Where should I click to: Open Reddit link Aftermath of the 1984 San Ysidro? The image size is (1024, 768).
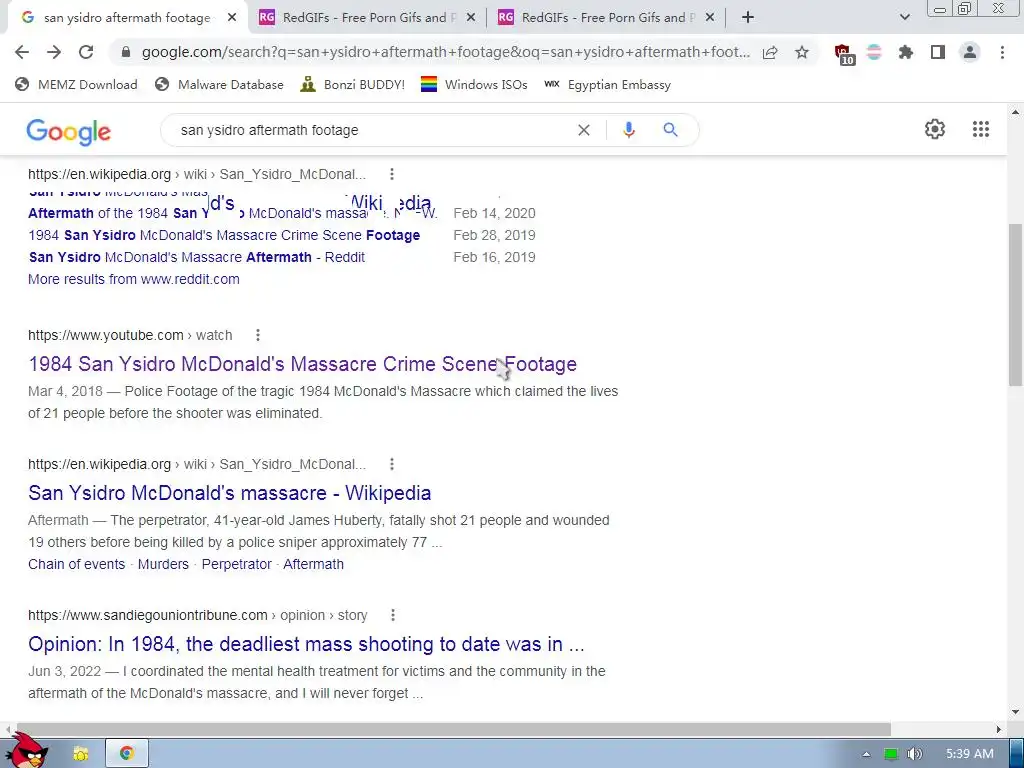(232, 214)
